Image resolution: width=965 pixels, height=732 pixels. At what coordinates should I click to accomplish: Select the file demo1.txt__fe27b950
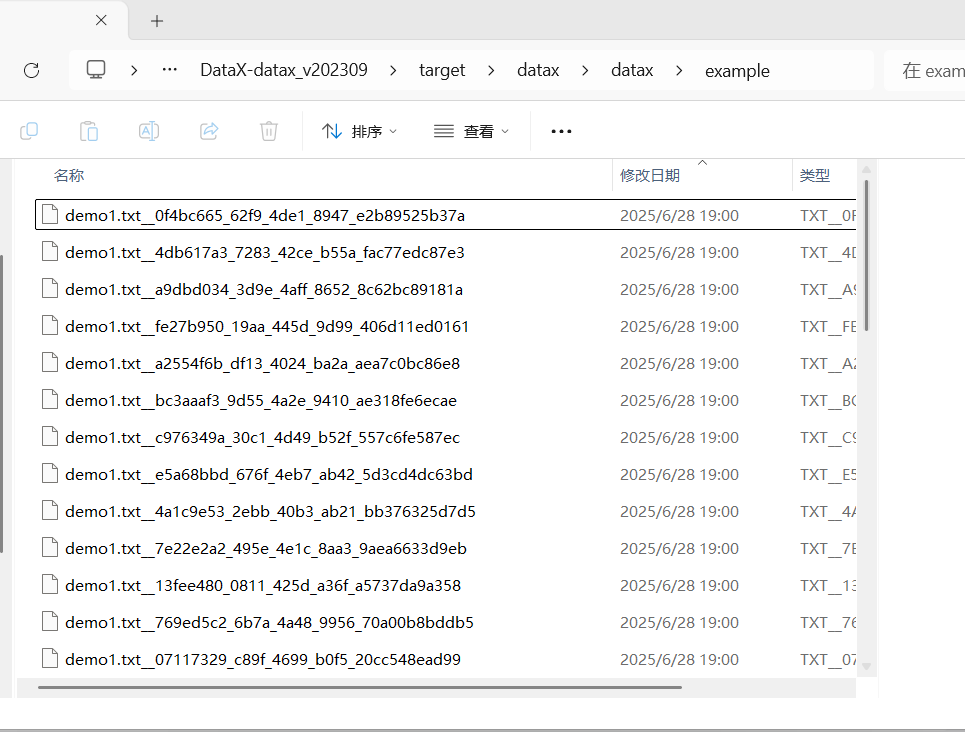[267, 326]
